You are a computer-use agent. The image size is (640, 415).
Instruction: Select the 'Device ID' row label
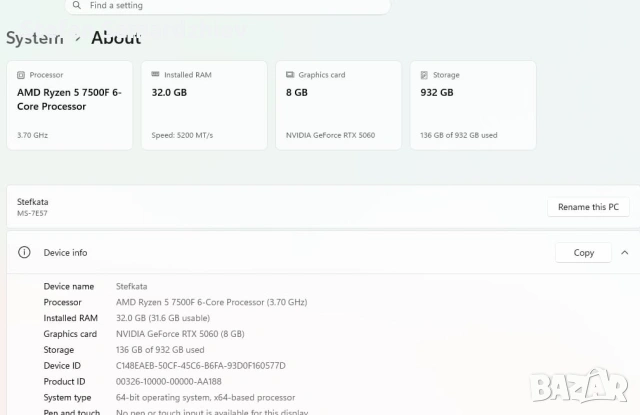62,366
